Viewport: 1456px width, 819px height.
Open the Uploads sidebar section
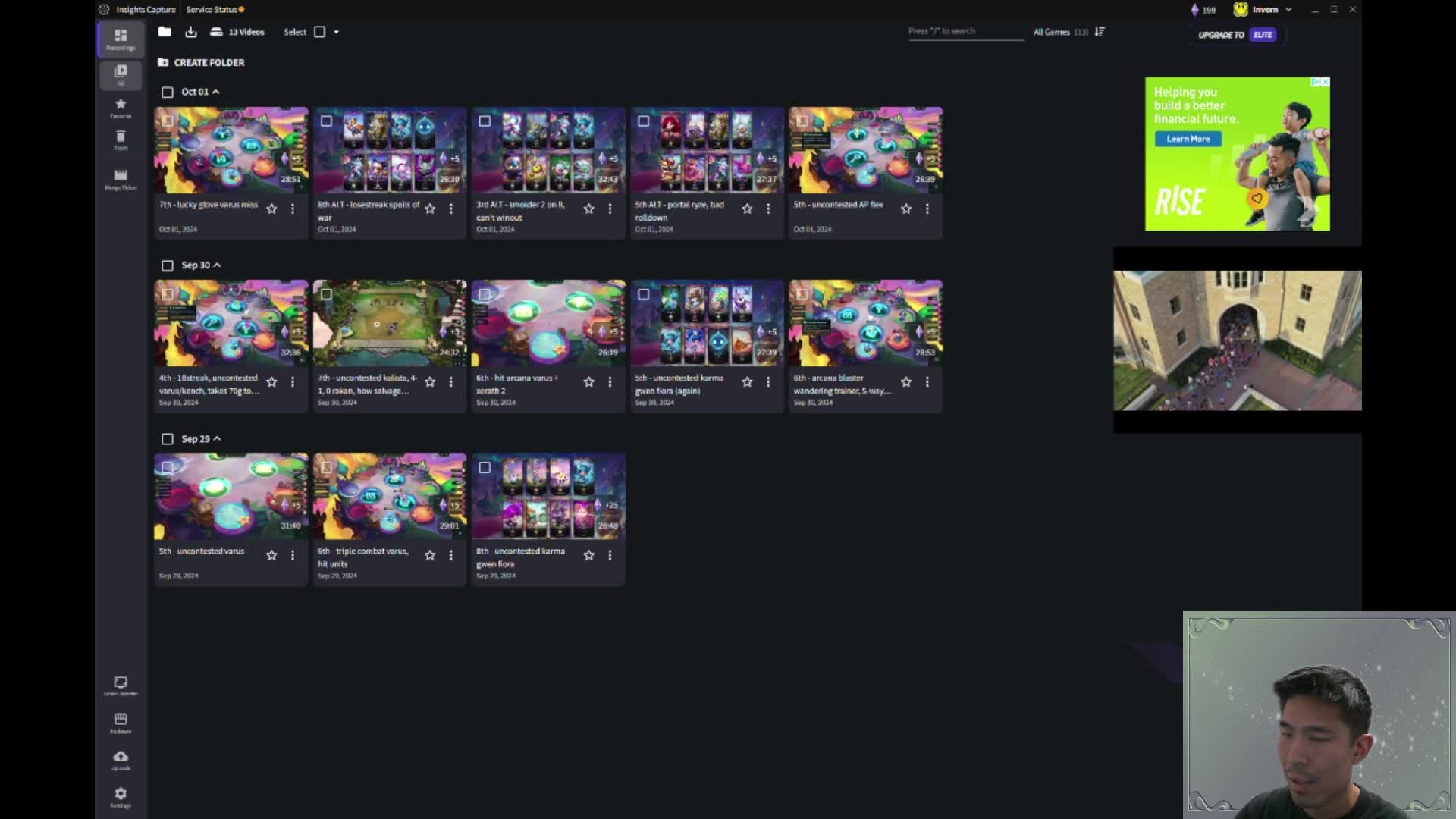coord(121,760)
